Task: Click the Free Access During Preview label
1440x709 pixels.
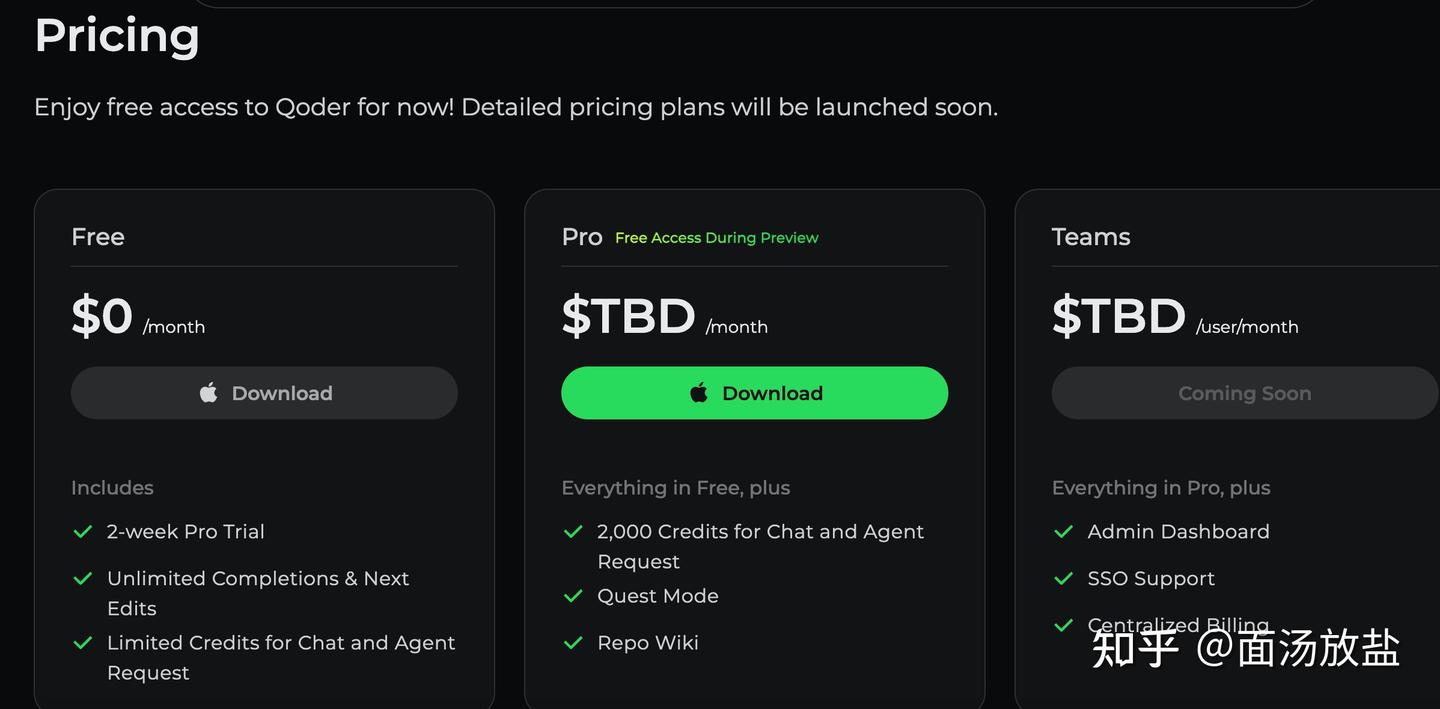Action: click(716, 238)
